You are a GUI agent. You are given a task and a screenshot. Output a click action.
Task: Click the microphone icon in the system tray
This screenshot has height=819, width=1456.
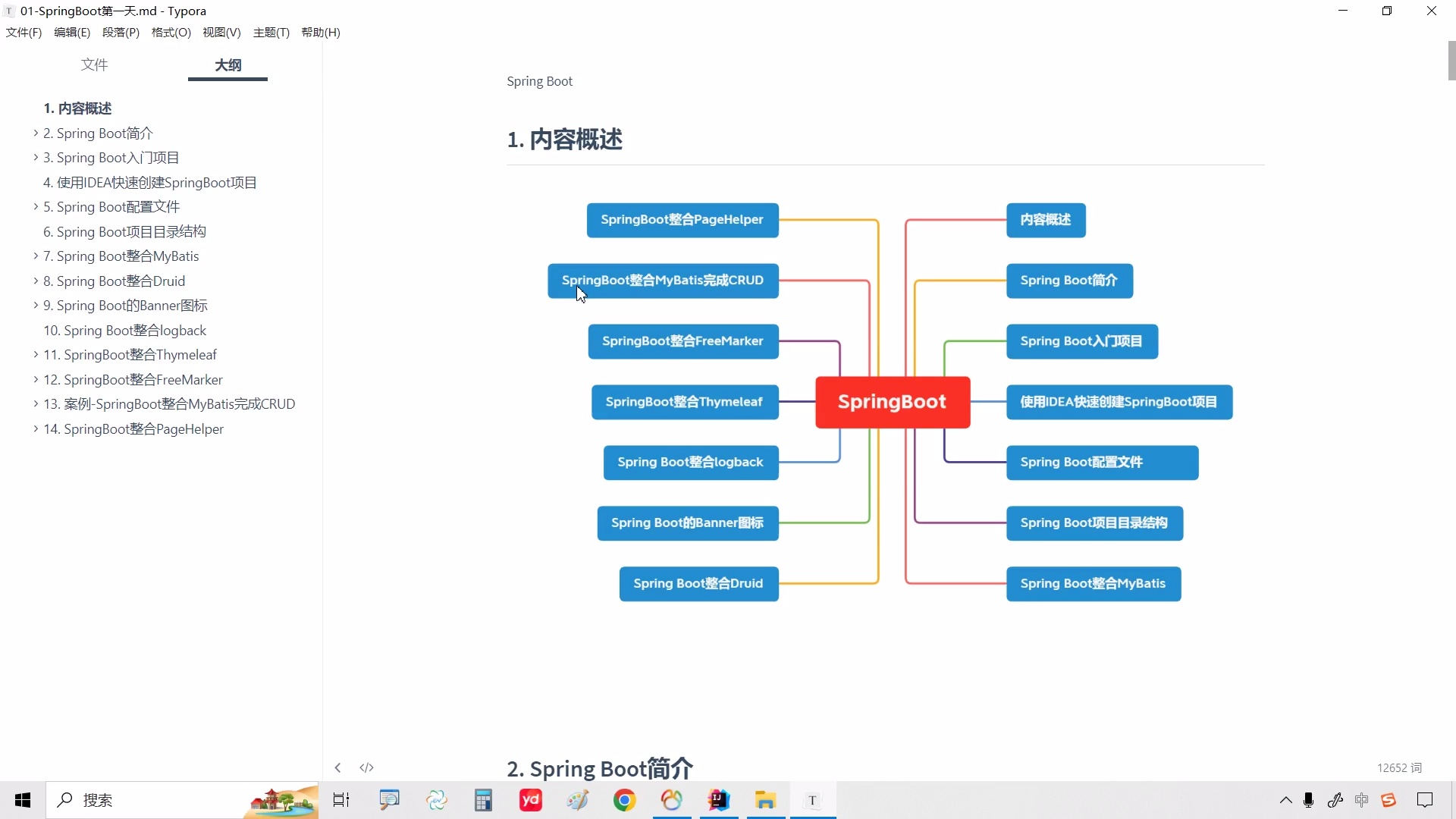coord(1308,800)
